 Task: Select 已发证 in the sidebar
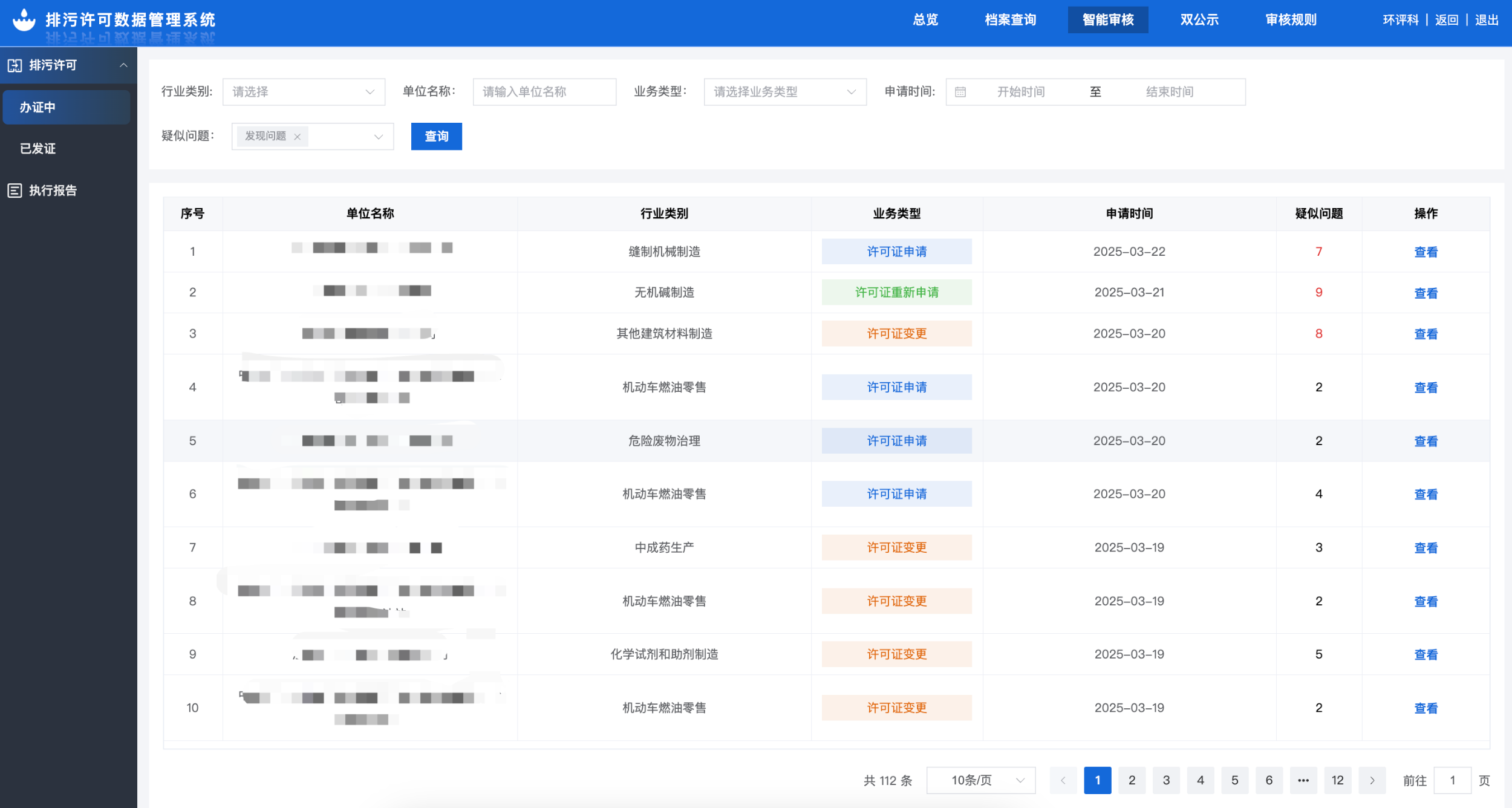37,149
